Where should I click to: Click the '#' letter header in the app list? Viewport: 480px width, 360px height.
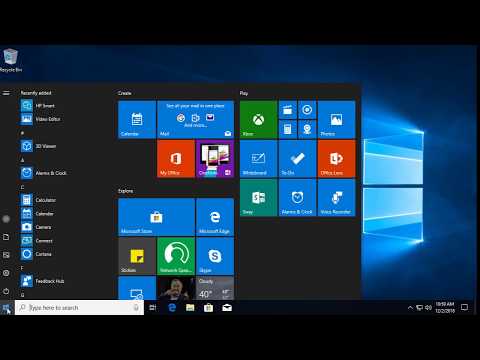(x=22, y=133)
